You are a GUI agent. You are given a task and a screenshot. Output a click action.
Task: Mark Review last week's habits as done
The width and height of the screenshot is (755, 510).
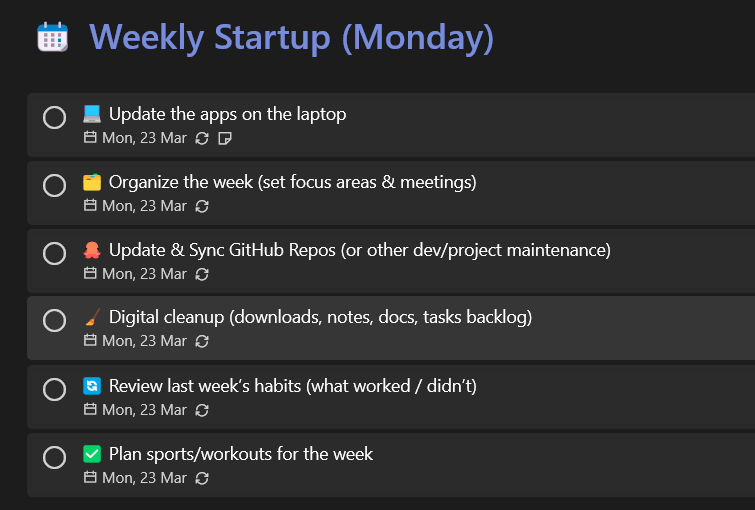[x=54, y=389]
